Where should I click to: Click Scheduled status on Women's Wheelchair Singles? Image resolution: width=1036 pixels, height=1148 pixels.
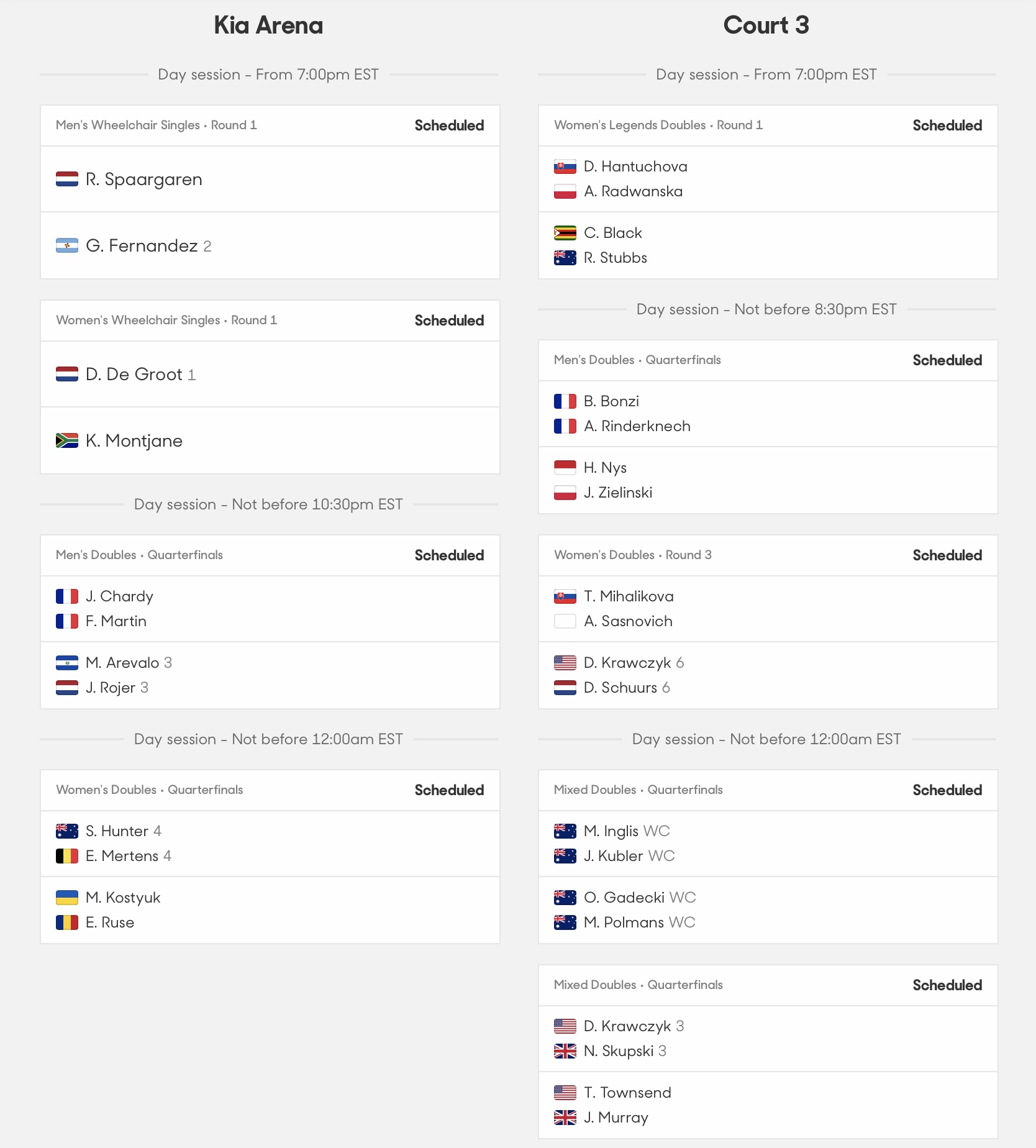pyautogui.click(x=449, y=321)
